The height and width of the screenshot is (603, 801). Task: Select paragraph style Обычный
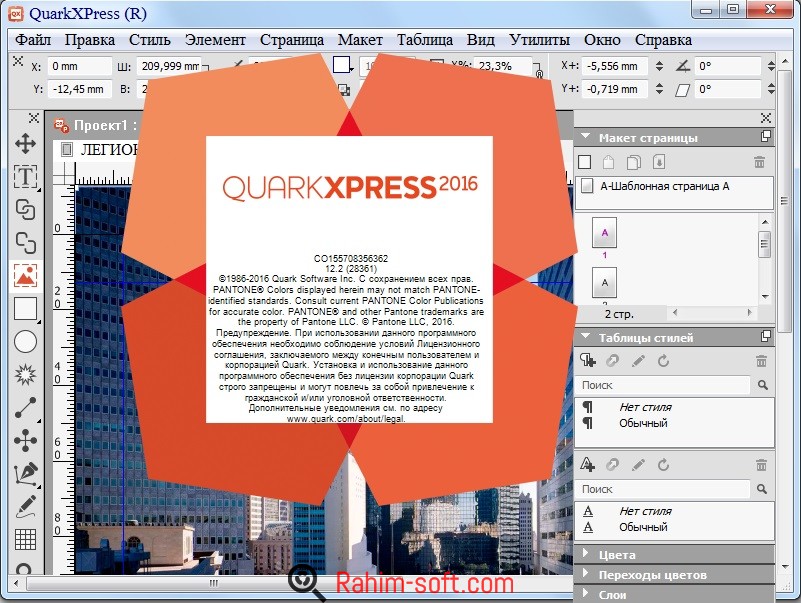[x=643, y=423]
